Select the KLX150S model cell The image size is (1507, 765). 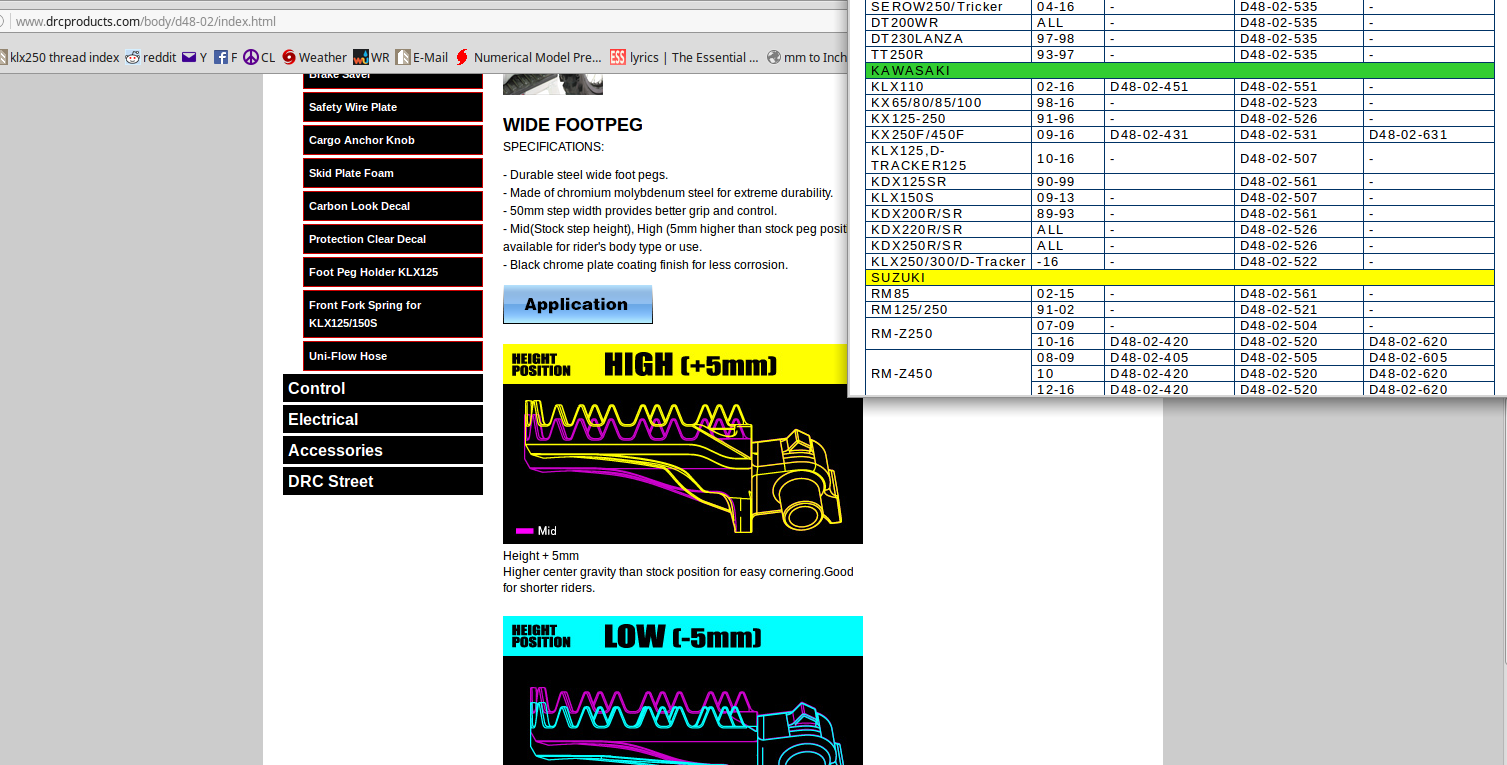[x=948, y=197]
